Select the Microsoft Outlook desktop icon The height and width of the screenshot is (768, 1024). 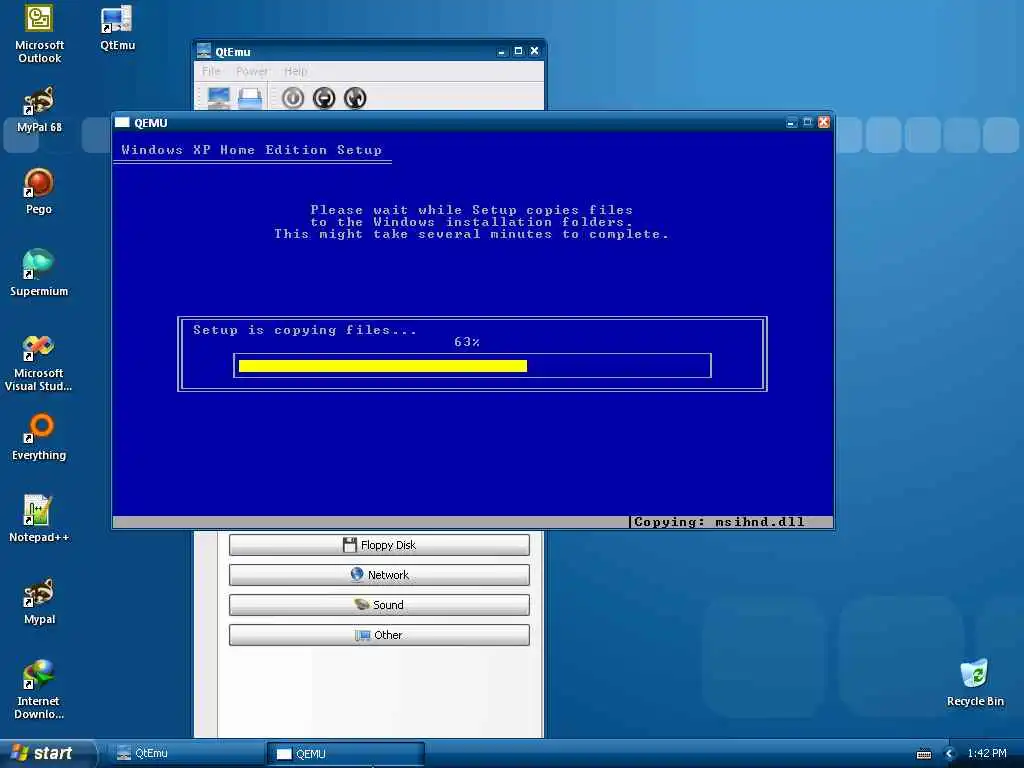[x=39, y=34]
